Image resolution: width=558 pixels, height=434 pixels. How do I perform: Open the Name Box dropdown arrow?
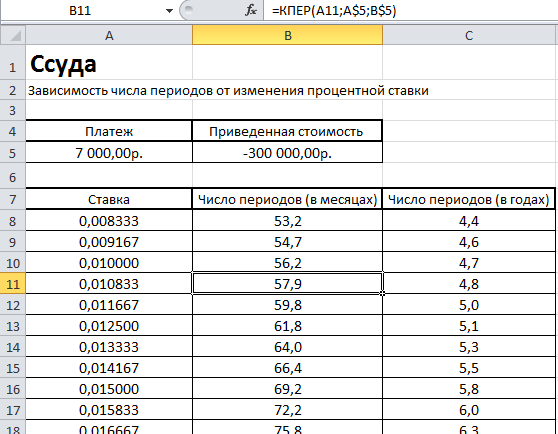tap(169, 11)
